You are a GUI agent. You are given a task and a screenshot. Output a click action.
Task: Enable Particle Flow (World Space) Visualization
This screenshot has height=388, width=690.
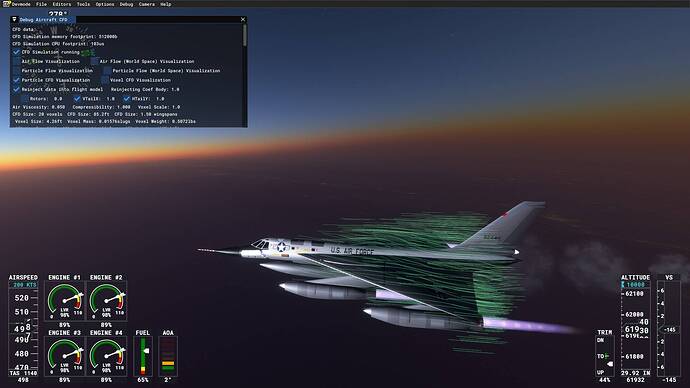[x=107, y=70]
